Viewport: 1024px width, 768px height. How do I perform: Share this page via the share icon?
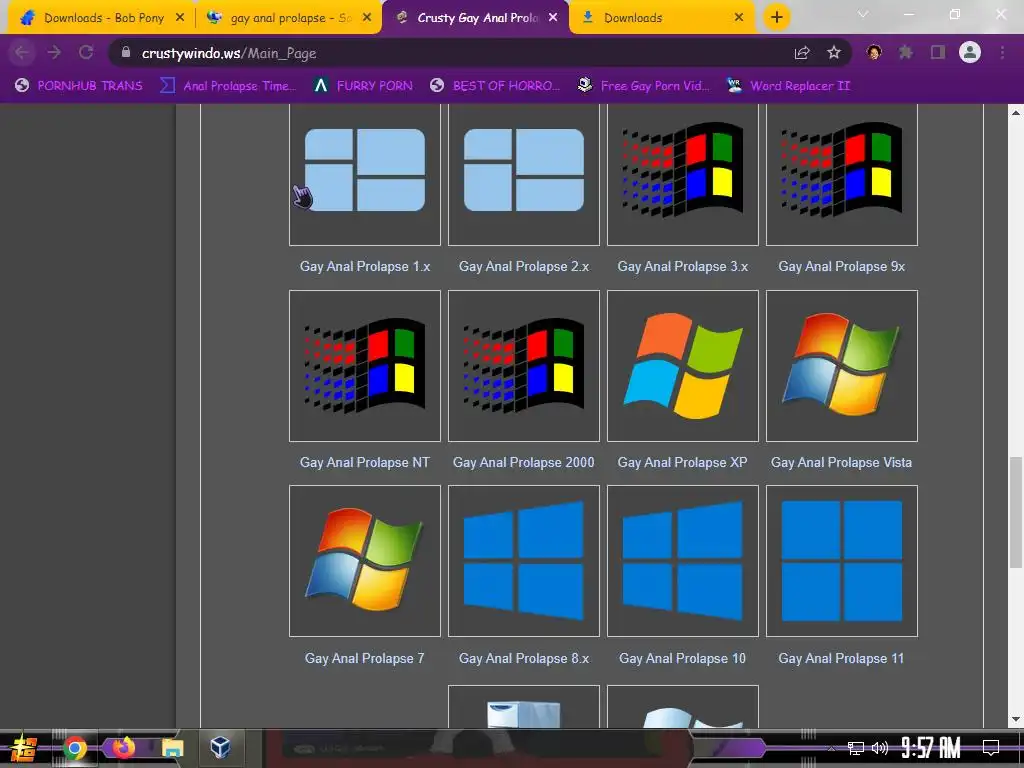[802, 53]
